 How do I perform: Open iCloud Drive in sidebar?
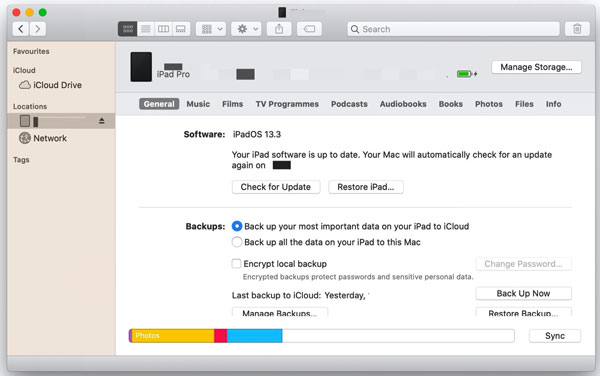click(x=51, y=85)
